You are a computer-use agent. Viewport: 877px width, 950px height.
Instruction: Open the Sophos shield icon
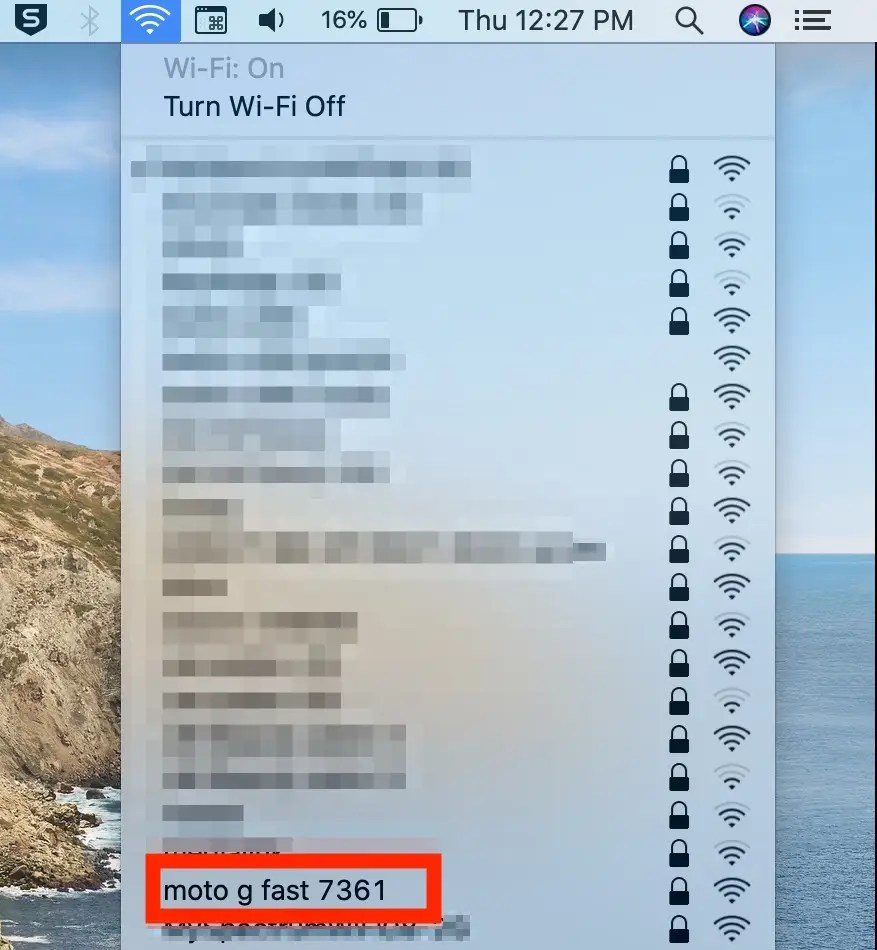pos(30,21)
